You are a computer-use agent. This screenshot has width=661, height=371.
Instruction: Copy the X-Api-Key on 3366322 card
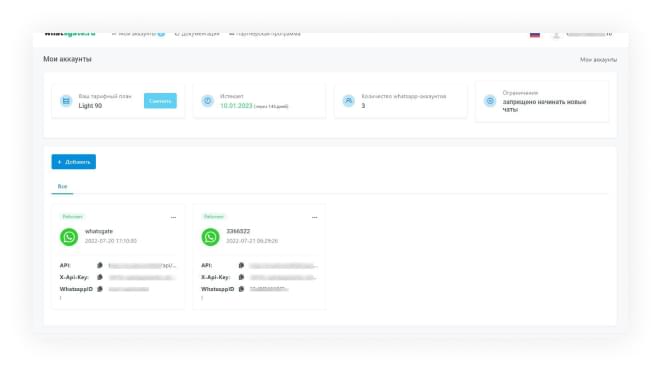click(241, 277)
